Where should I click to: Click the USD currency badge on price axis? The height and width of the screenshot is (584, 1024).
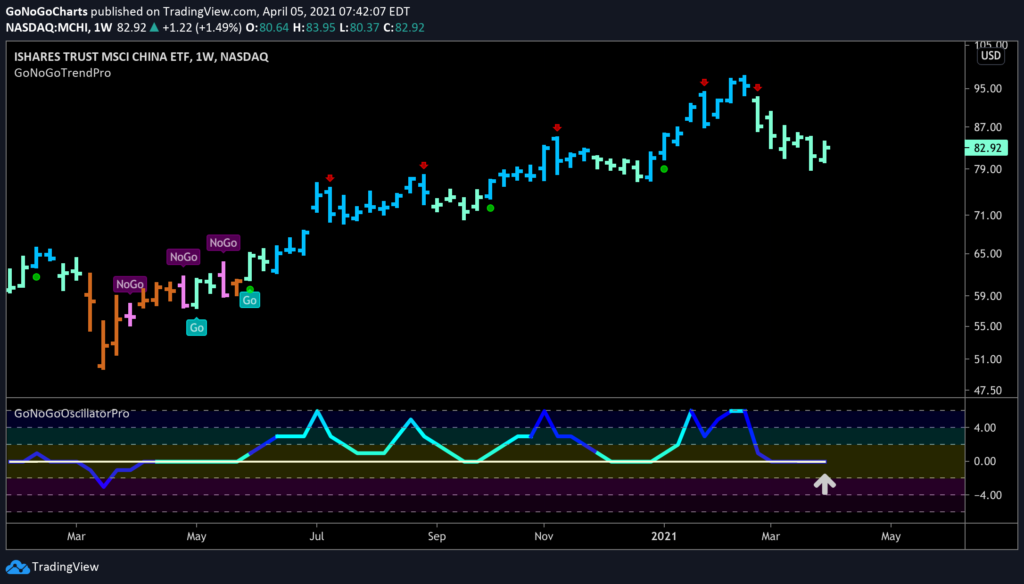point(991,56)
